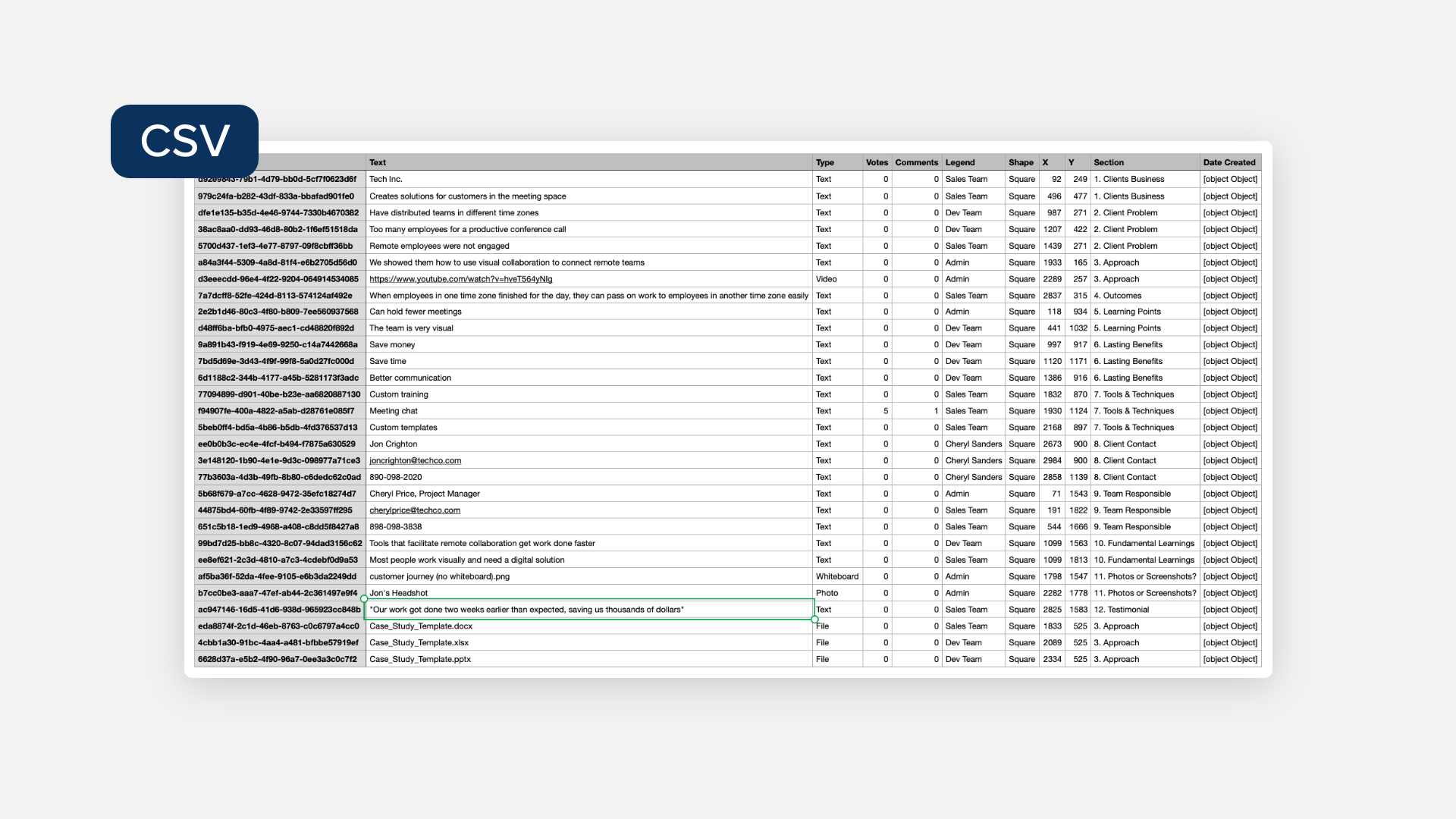Select Case_Study_Template.docx file cell
Viewport: 1456px width, 819px height.
589,626
